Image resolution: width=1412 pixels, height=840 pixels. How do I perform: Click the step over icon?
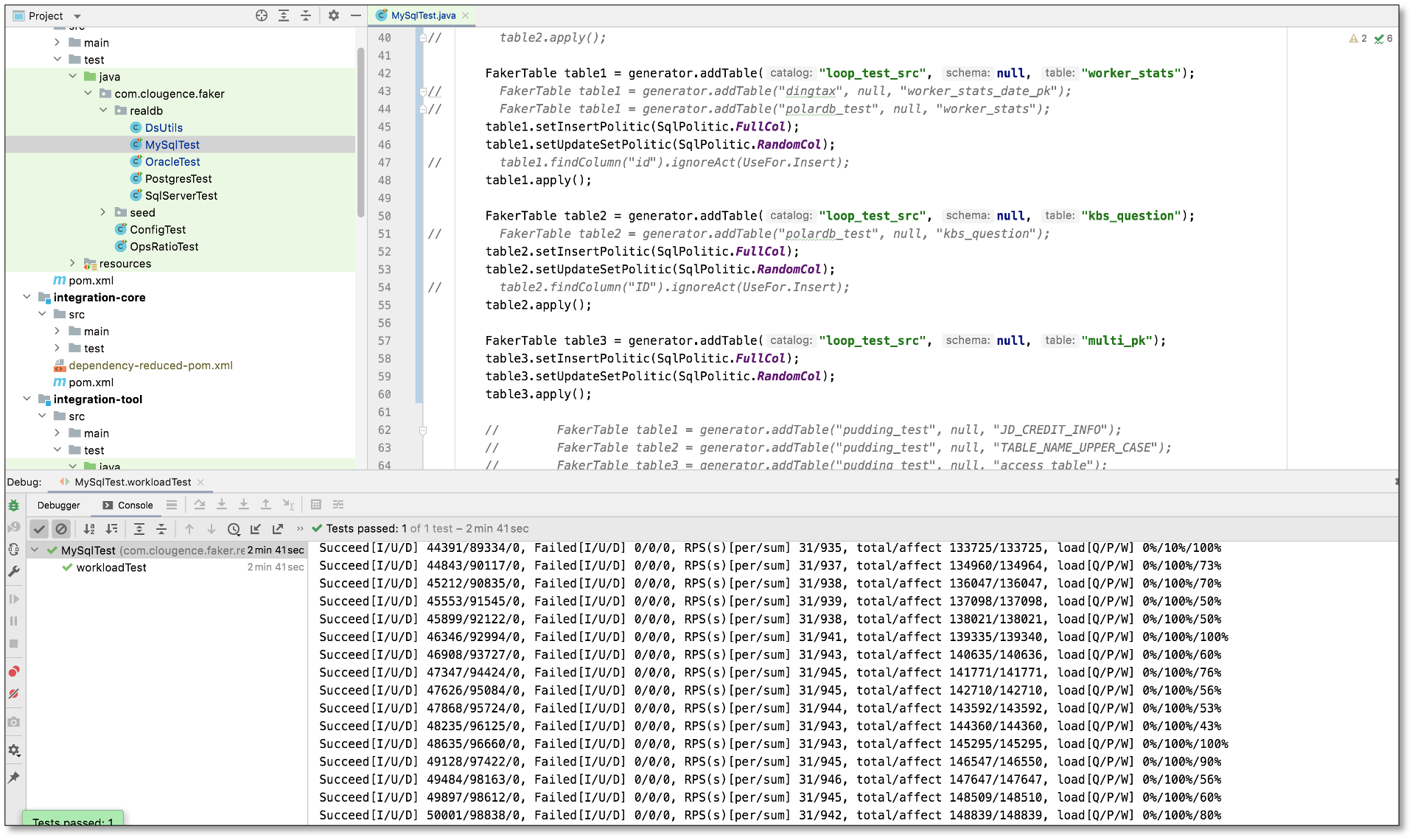(200, 505)
